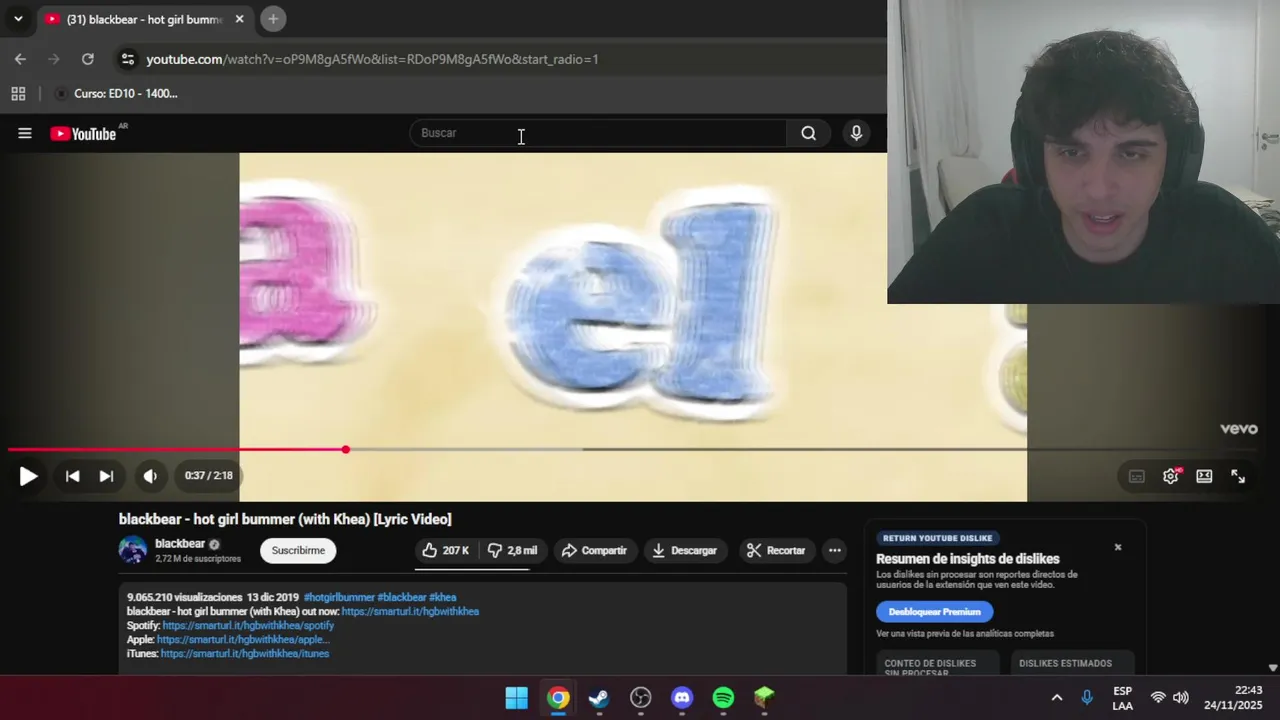The width and height of the screenshot is (1280, 720).
Task: Click the Recortar clip button
Action: (776, 550)
